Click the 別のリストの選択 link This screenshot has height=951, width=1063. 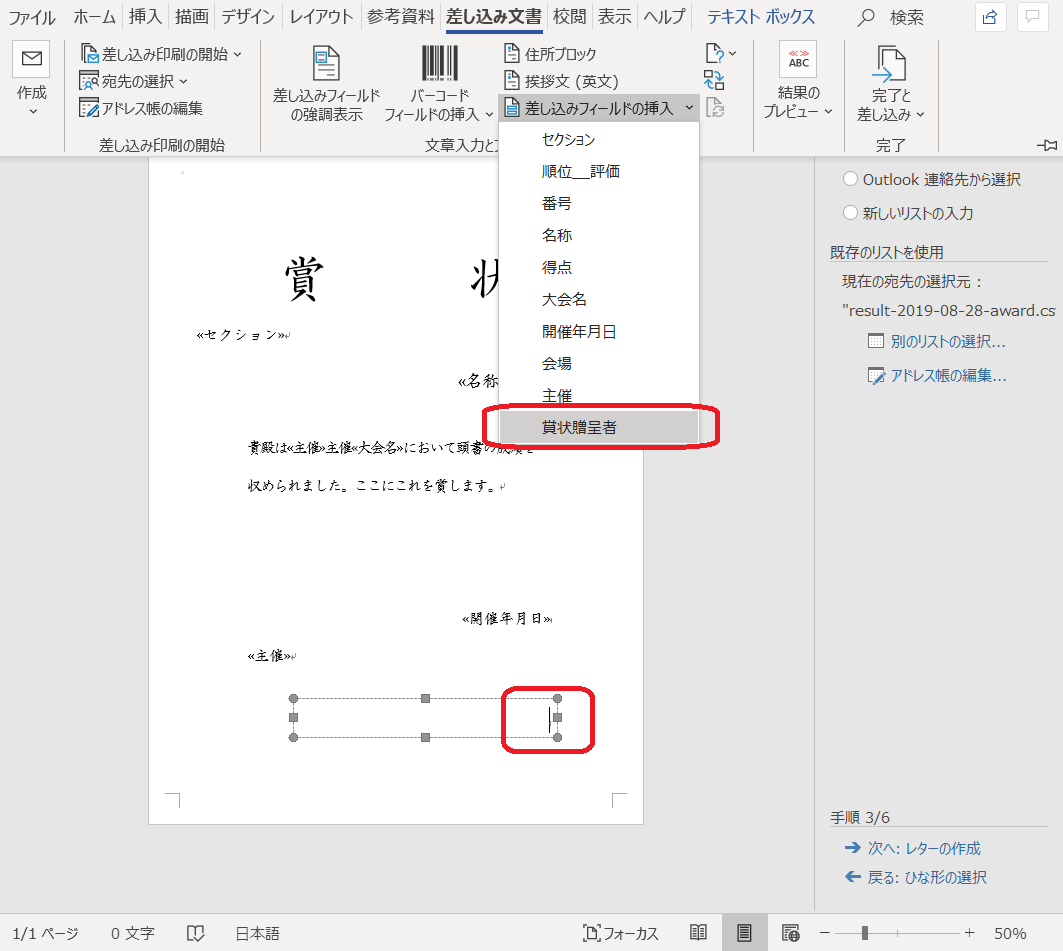[x=936, y=341]
